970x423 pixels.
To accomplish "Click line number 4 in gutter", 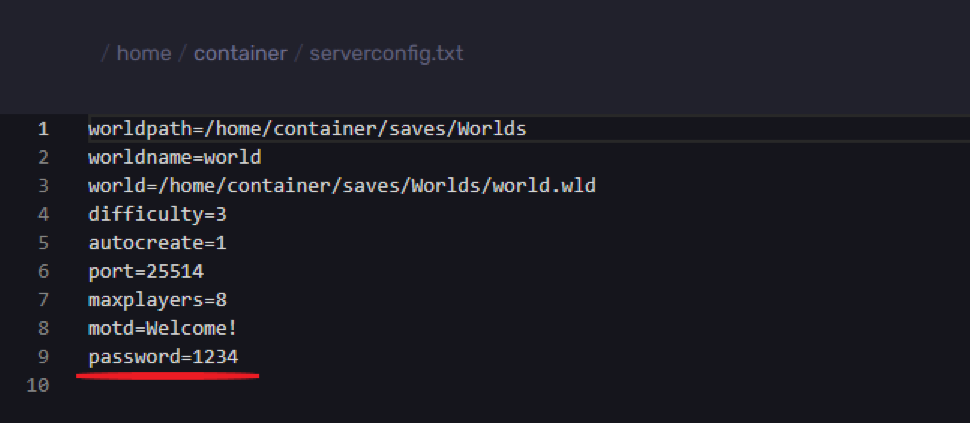I will 43,215.
